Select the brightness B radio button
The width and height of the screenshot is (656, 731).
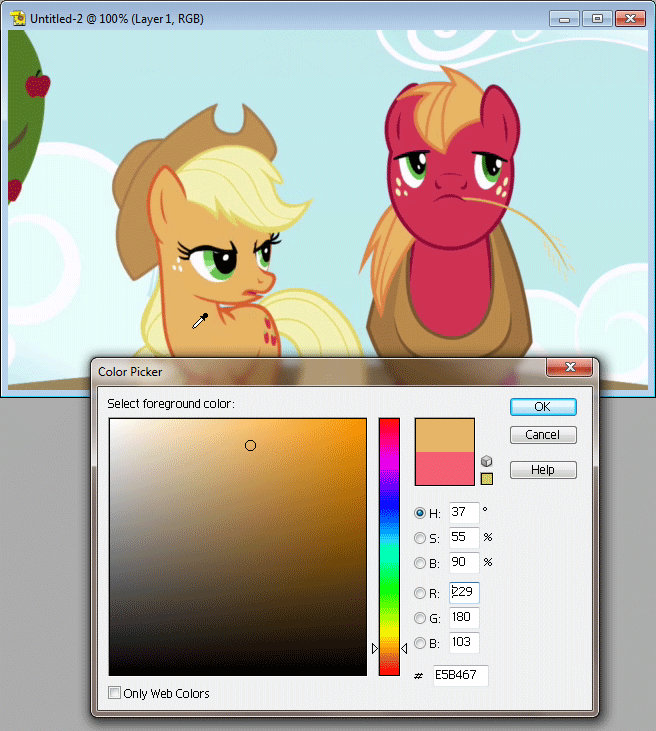pos(420,563)
